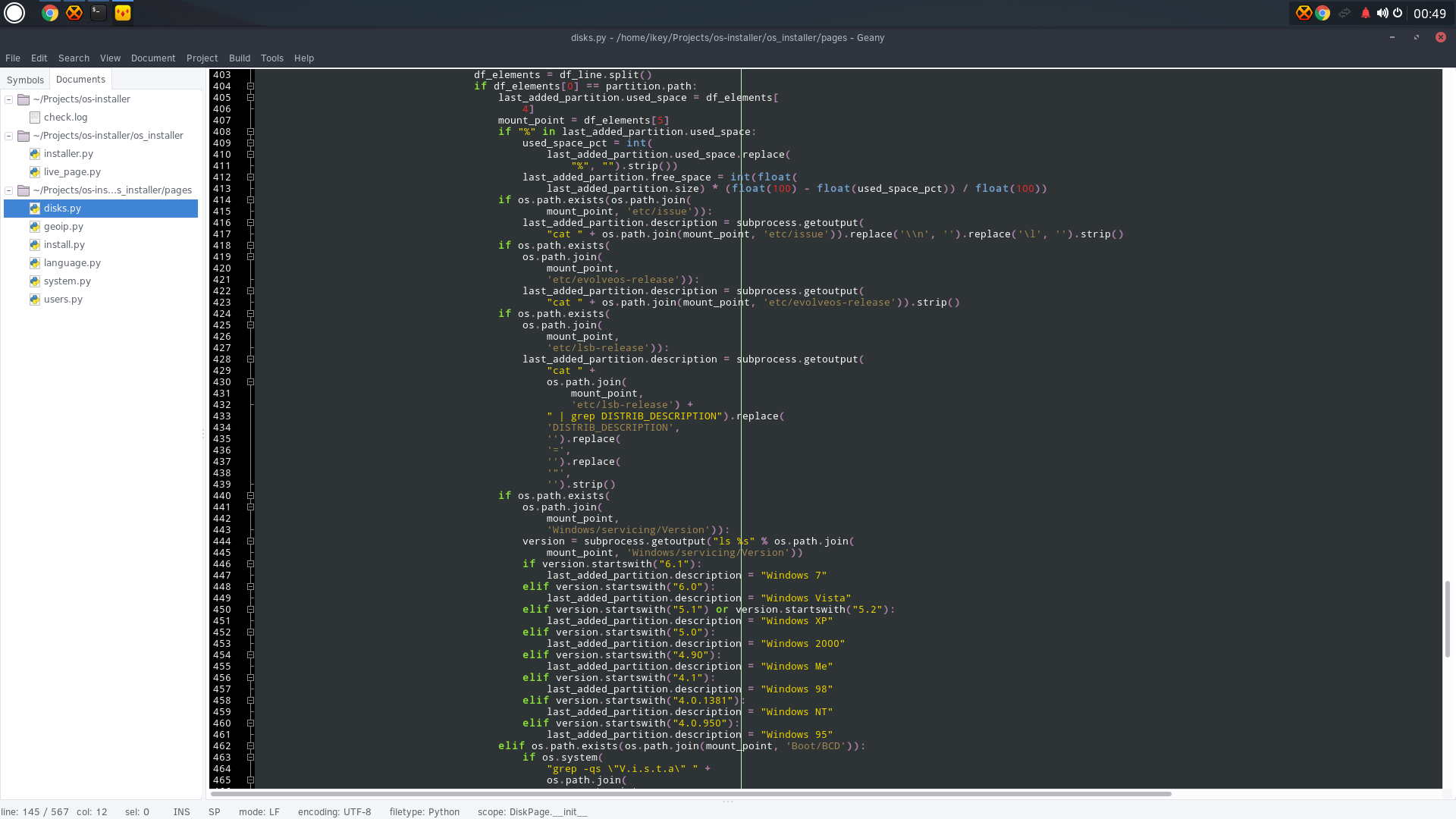Click the 'encoding: UTF-8' status bar entry
This screenshot has width=1456, height=819.
click(334, 812)
